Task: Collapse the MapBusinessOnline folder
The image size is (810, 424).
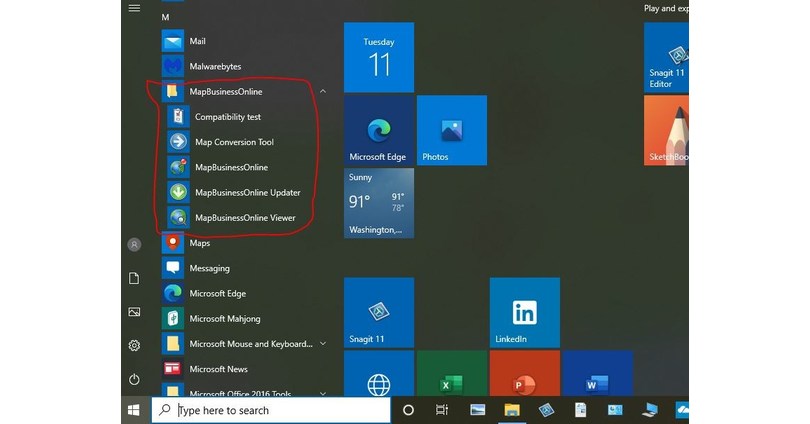Action: [x=322, y=92]
